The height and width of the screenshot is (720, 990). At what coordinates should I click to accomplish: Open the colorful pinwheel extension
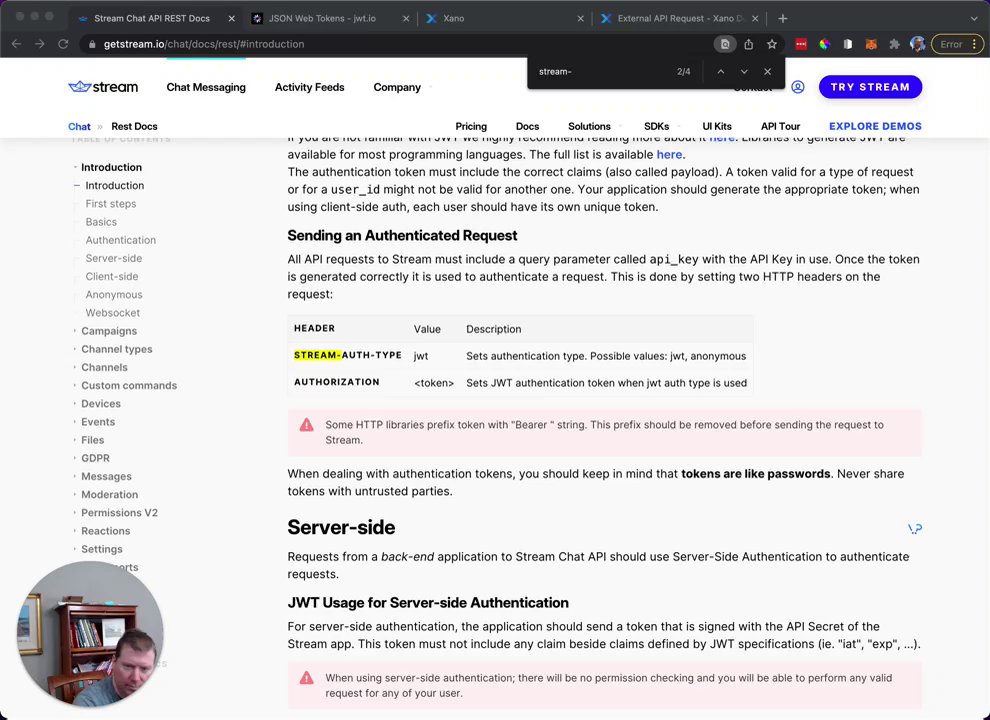[825, 44]
